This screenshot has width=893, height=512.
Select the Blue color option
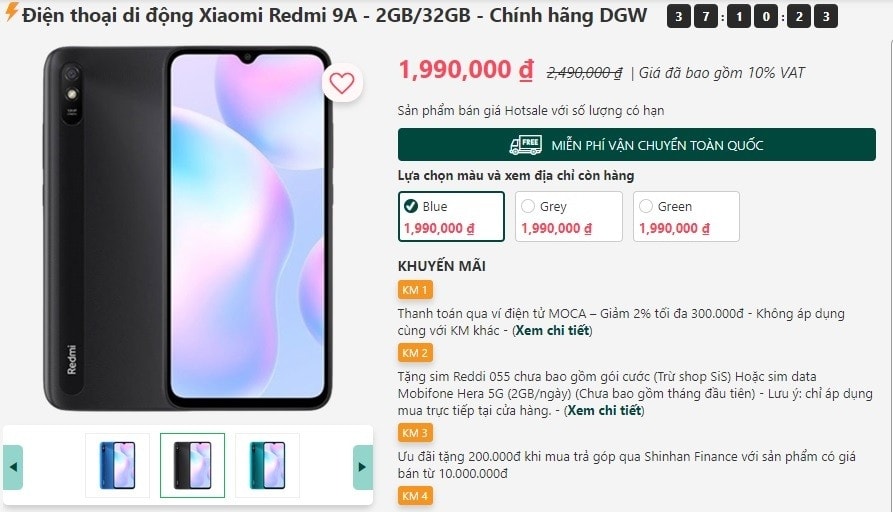pyautogui.click(x=451, y=216)
